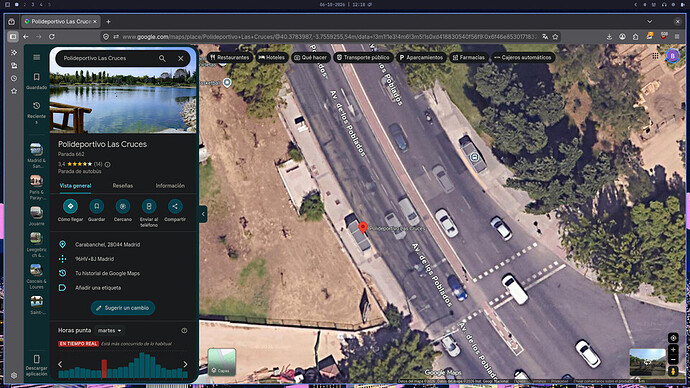The width and height of the screenshot is (690, 388).
Task: Click the search magnifier icon
Action: [x=162, y=58]
